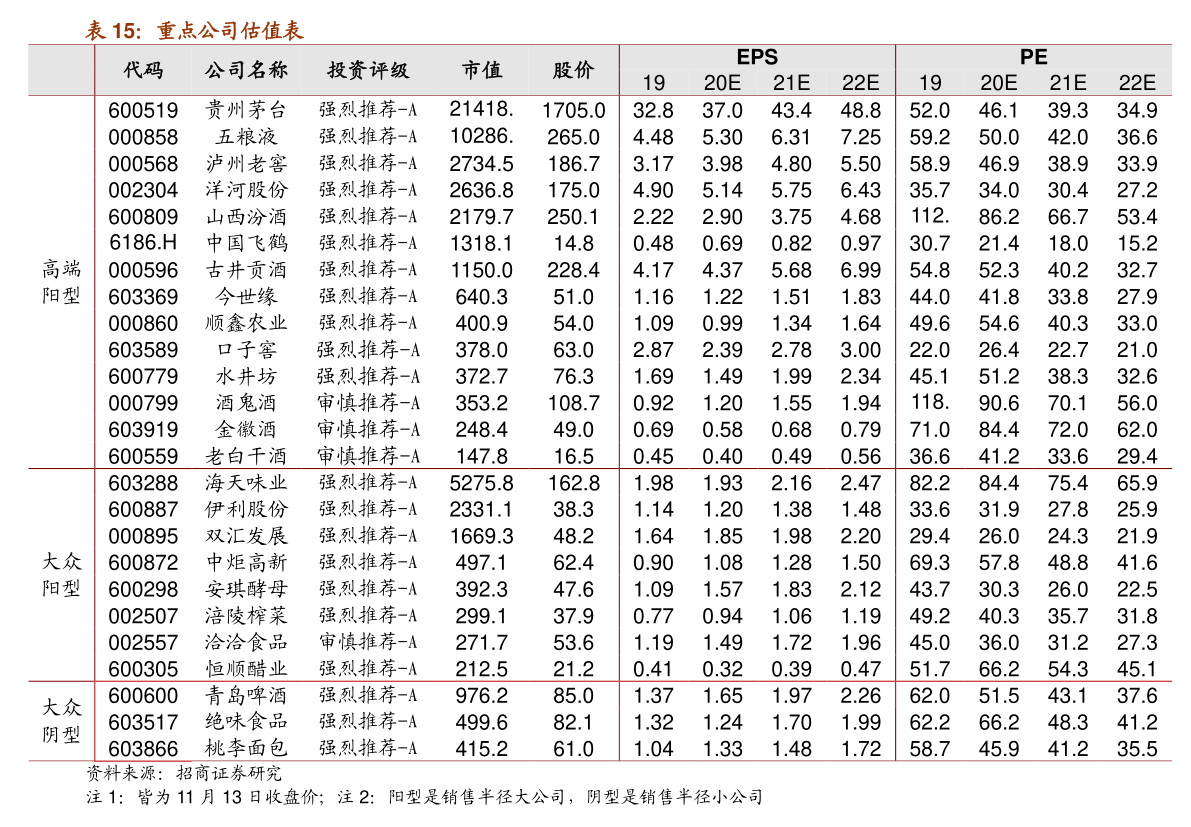Click share price 61.0 for 桃李面包

coord(573,748)
